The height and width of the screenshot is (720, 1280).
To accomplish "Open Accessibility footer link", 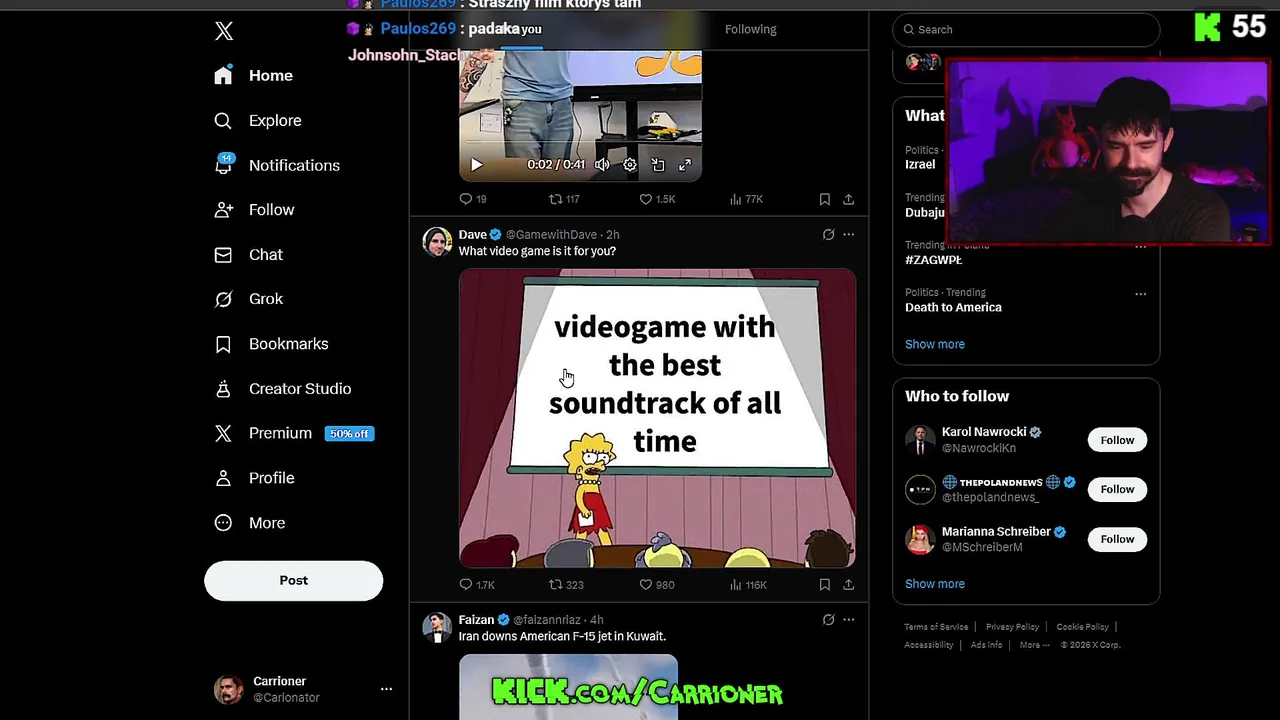I will point(929,645).
